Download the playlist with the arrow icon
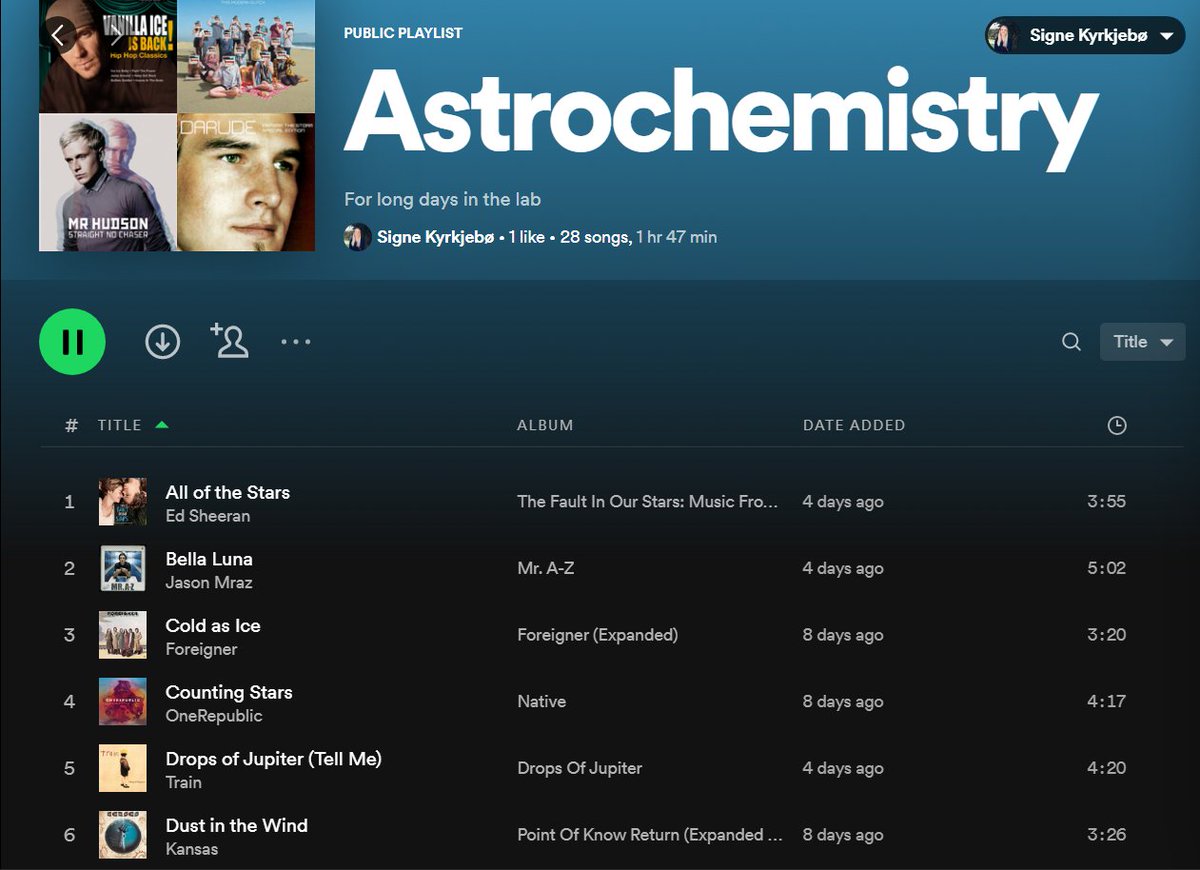This screenshot has width=1200, height=870. coord(162,342)
